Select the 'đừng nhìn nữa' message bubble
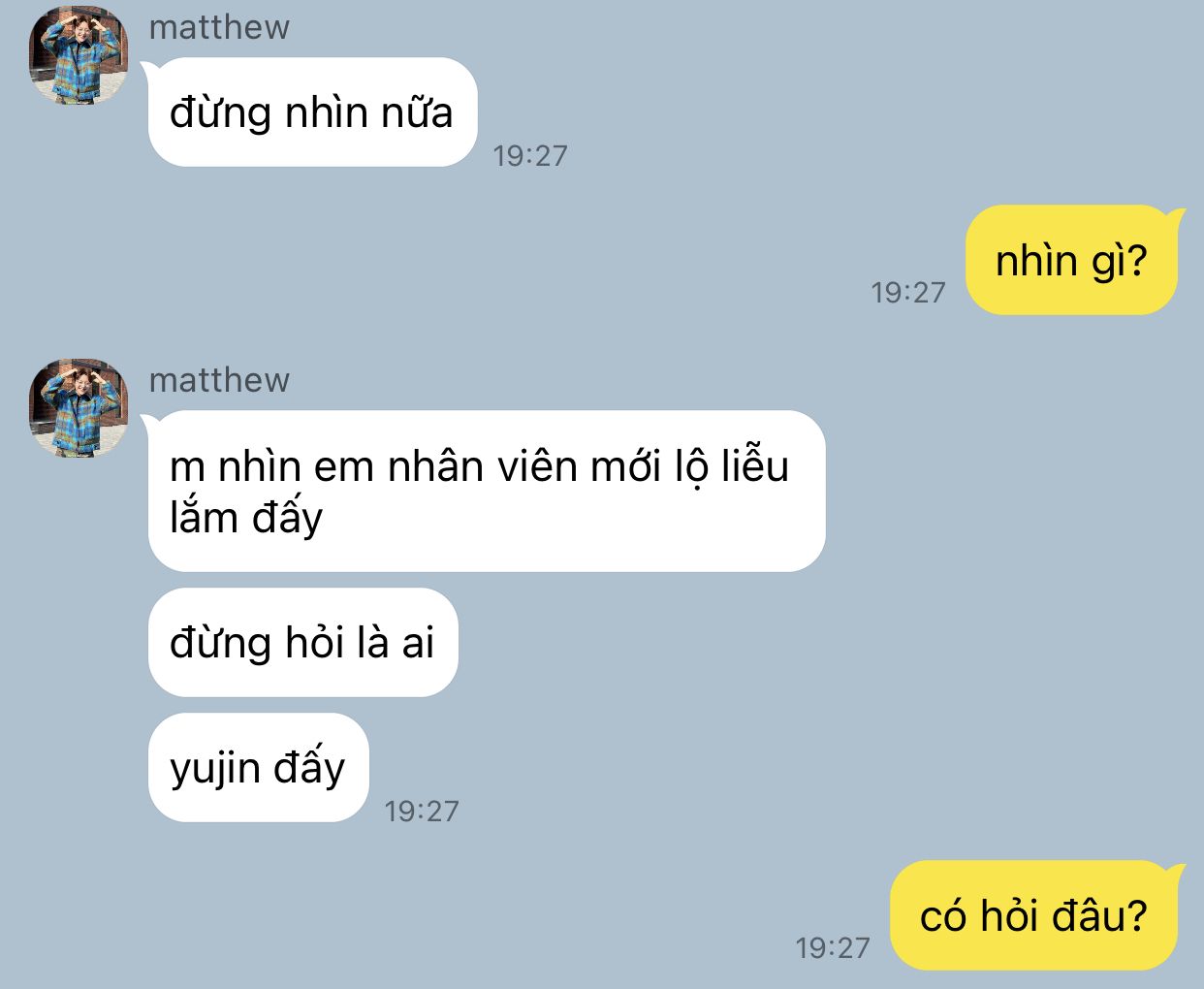 click(312, 112)
